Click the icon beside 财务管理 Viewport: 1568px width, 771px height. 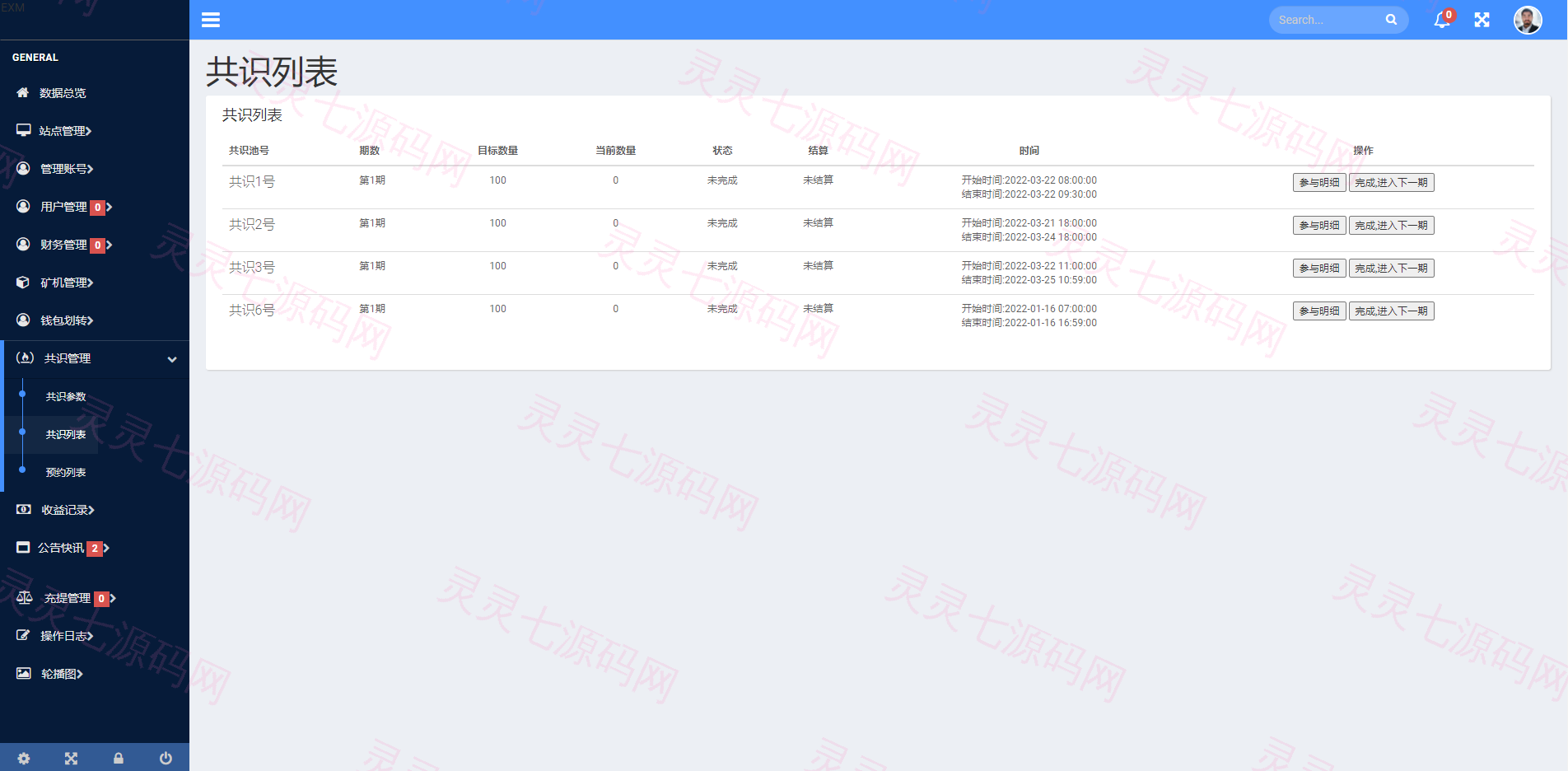[24, 244]
